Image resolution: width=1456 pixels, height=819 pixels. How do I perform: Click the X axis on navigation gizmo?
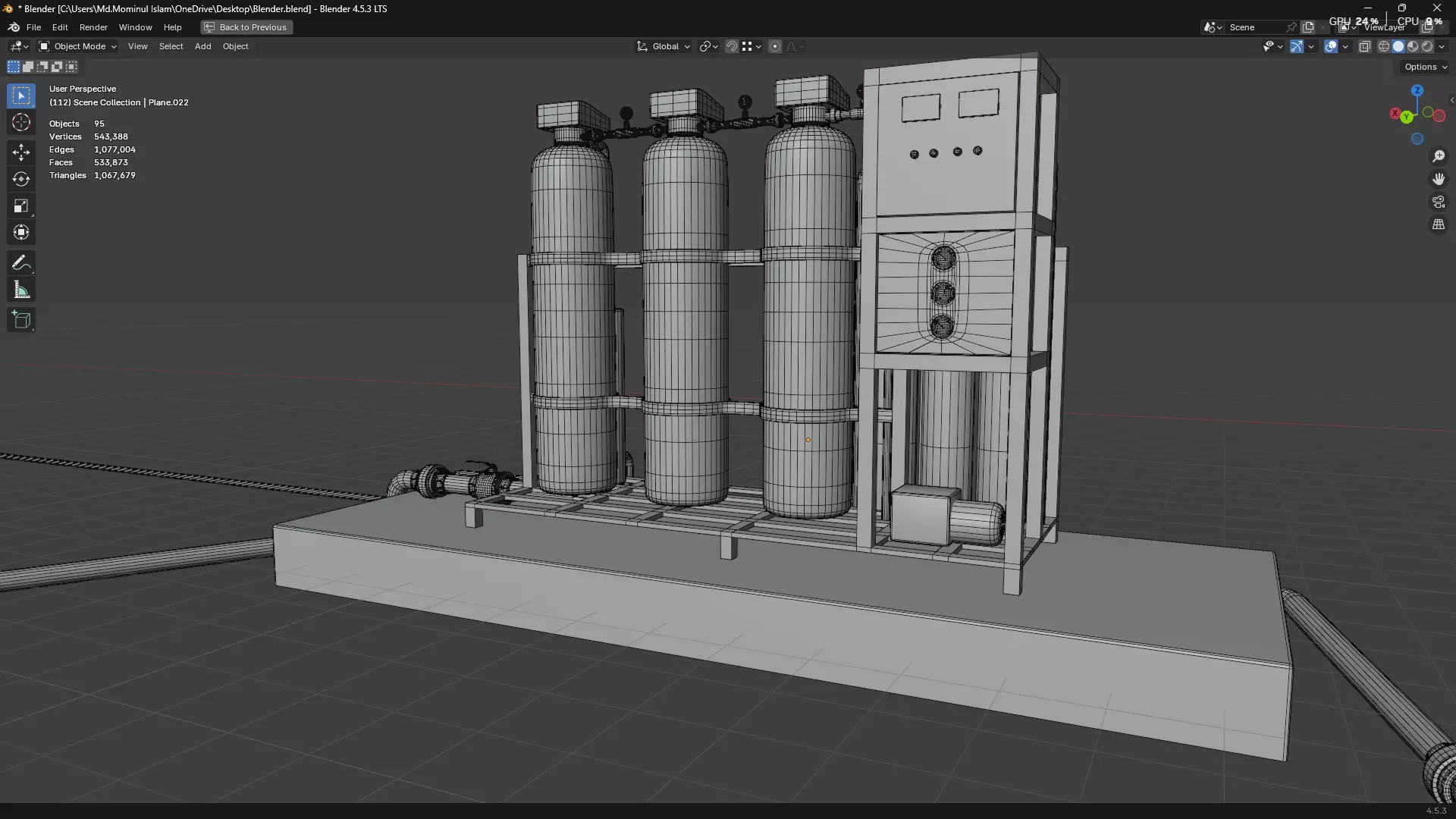pyautogui.click(x=1395, y=113)
